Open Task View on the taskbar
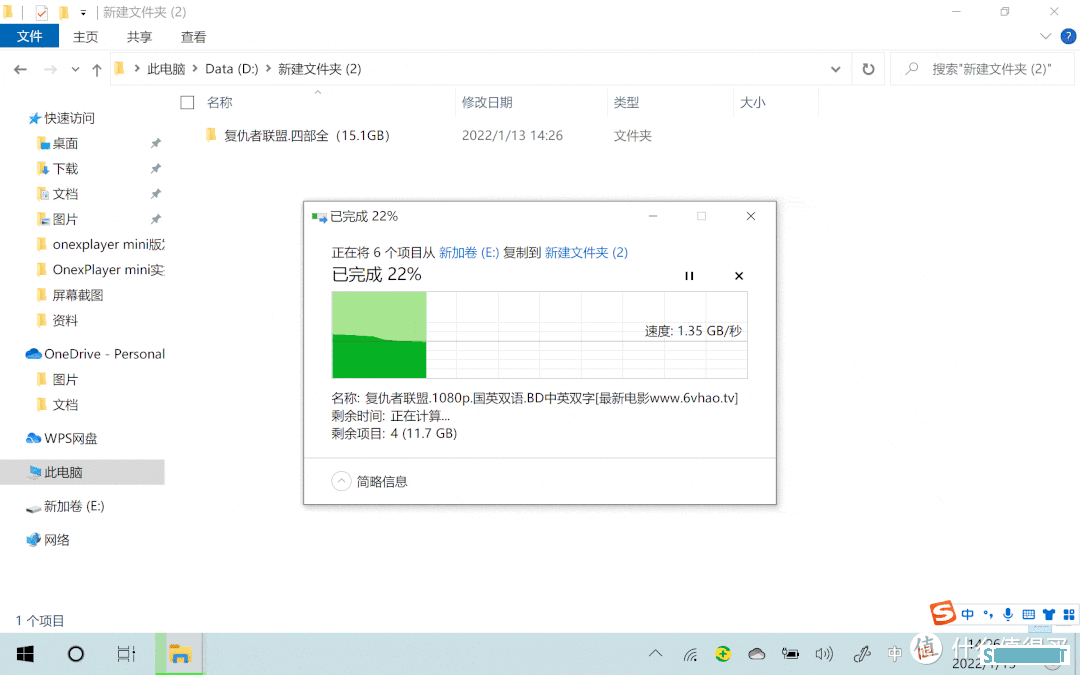The image size is (1080, 675). [x=127, y=654]
